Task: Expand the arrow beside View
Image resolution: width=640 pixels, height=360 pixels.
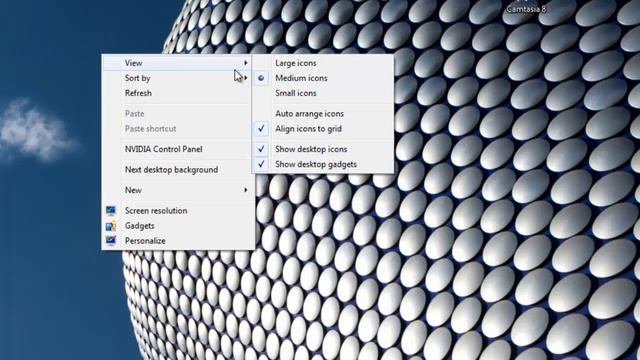Action: 246,63
